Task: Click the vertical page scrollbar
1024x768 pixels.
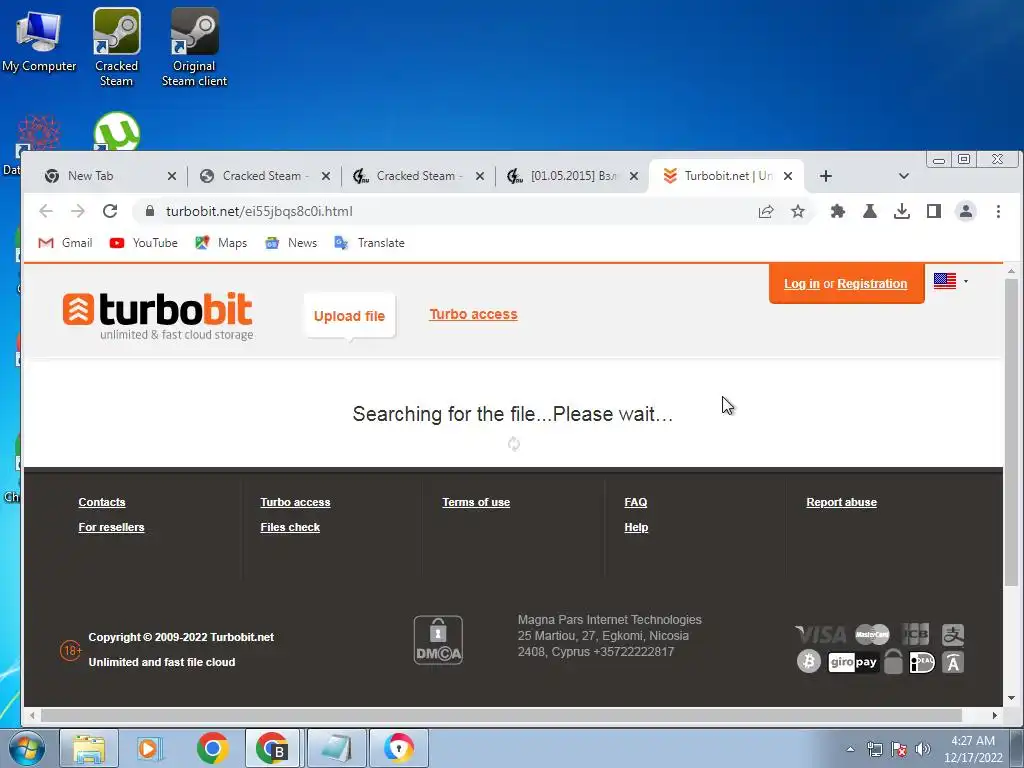Action: pos(1011,431)
